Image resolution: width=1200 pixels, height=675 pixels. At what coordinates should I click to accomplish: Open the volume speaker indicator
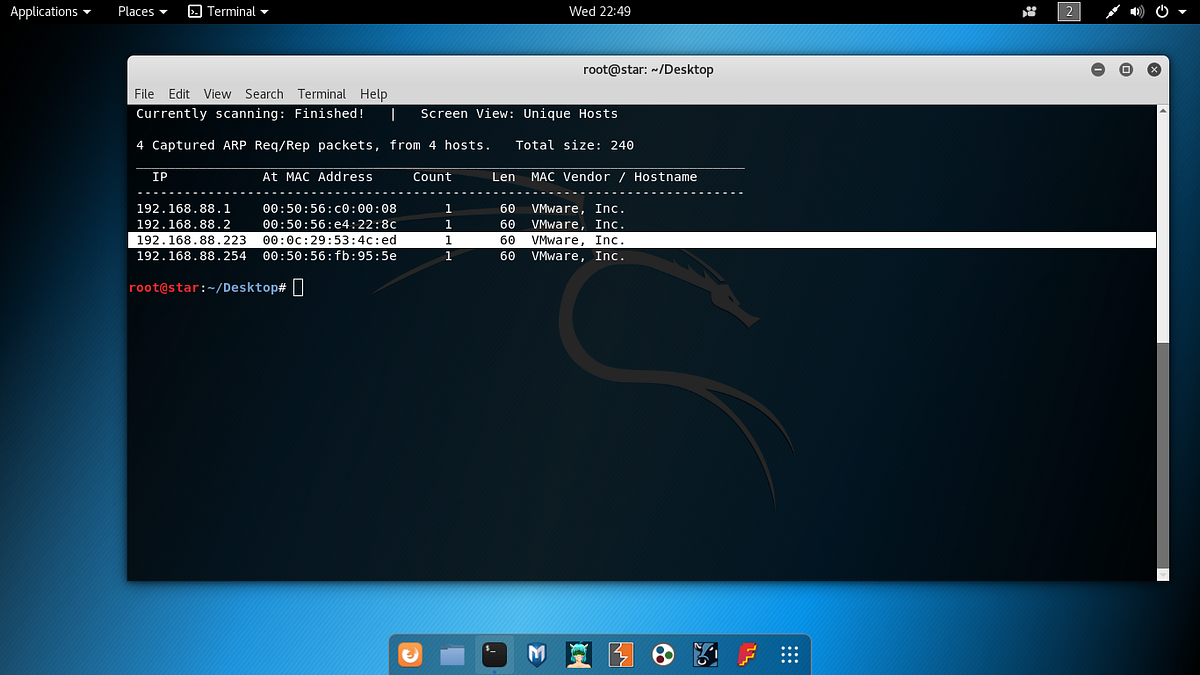click(x=1137, y=12)
